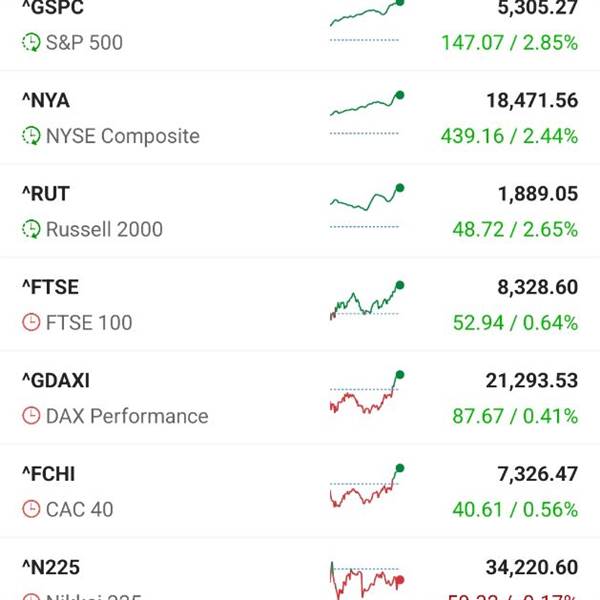The height and width of the screenshot is (600, 600).
Task: Tap the NYSE Composite price 18,471.56
Action: tap(532, 101)
